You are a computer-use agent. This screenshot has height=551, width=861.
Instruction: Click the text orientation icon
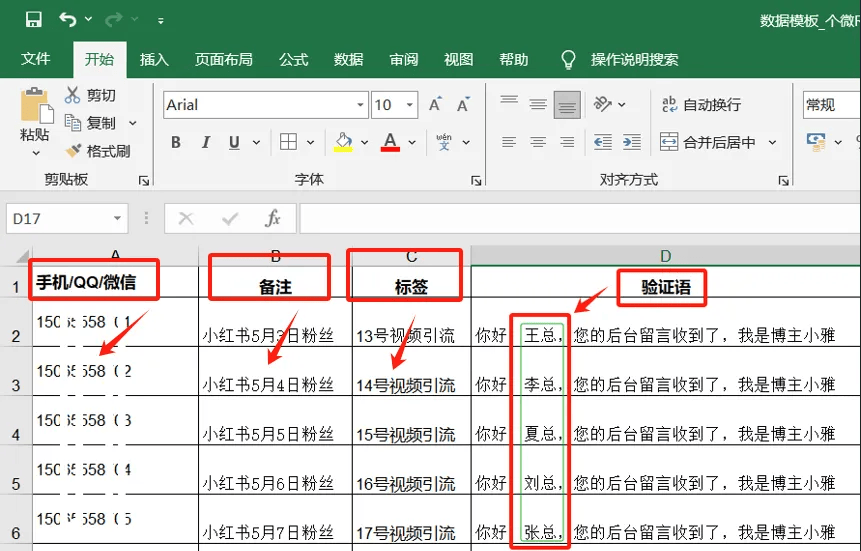click(x=603, y=104)
